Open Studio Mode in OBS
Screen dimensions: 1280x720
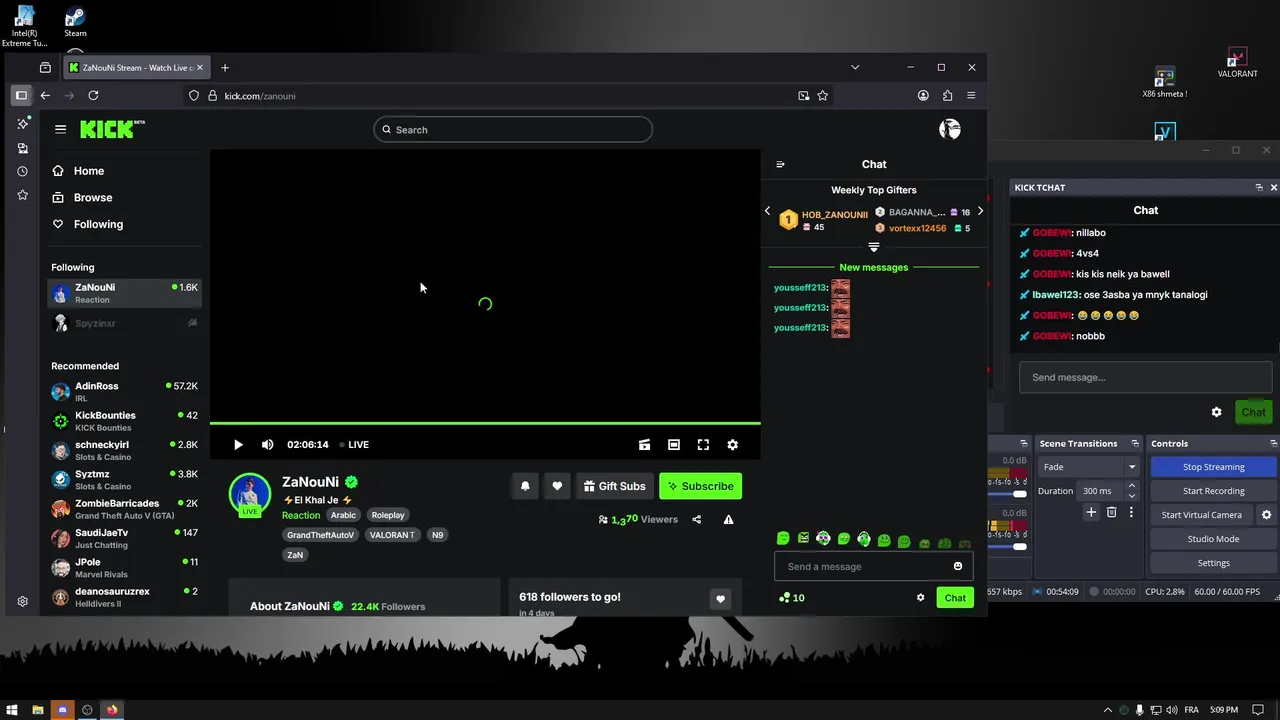(x=1214, y=539)
